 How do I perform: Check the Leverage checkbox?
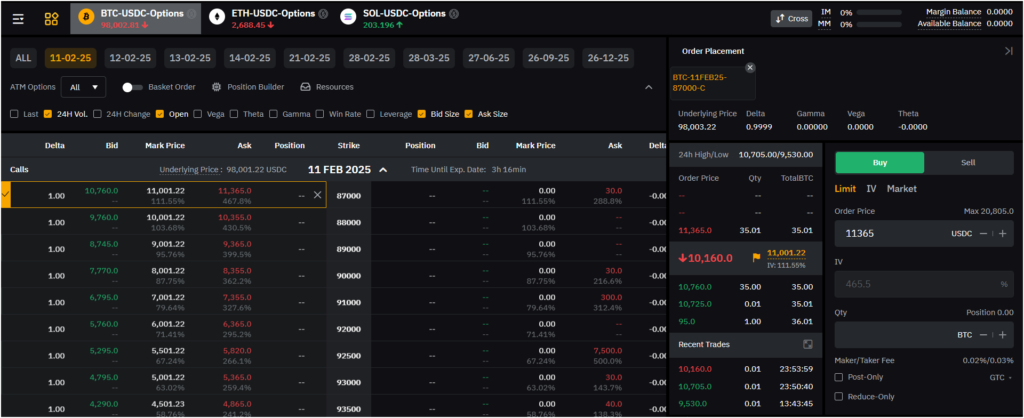pyautogui.click(x=370, y=114)
